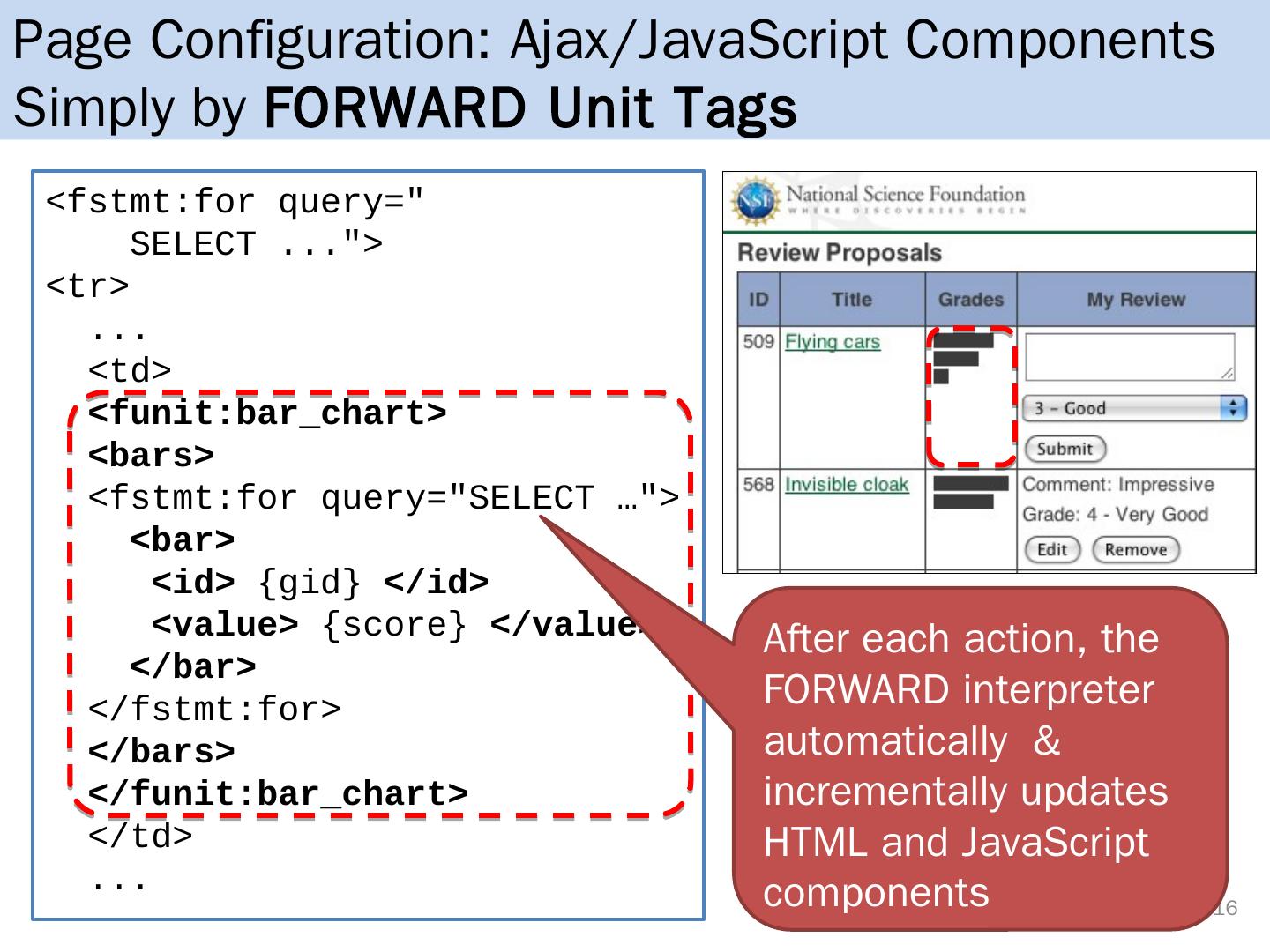Viewport: 1270px width, 952px height.
Task: Click the '<tr>' code line
Action: tap(87, 286)
